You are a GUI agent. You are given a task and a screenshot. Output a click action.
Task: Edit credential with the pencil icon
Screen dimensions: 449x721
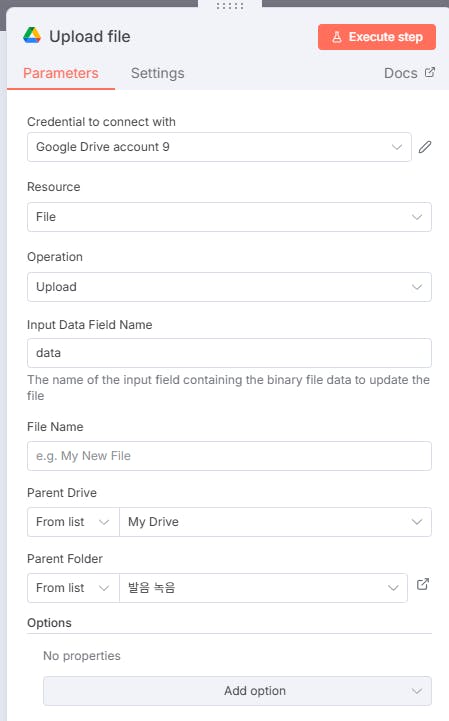[425, 147]
